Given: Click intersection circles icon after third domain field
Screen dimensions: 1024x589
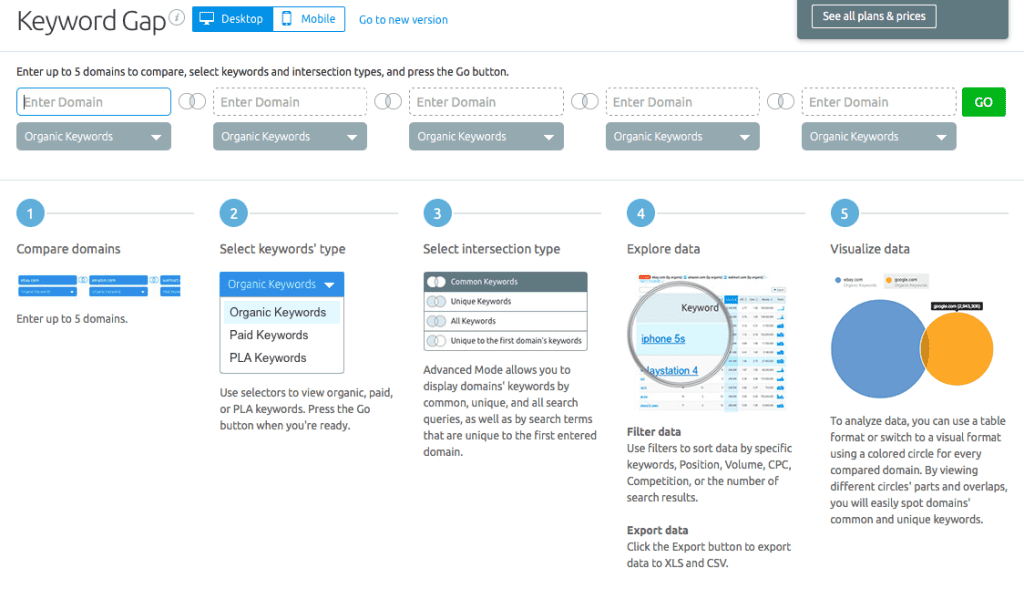Looking at the screenshot, I should [585, 102].
